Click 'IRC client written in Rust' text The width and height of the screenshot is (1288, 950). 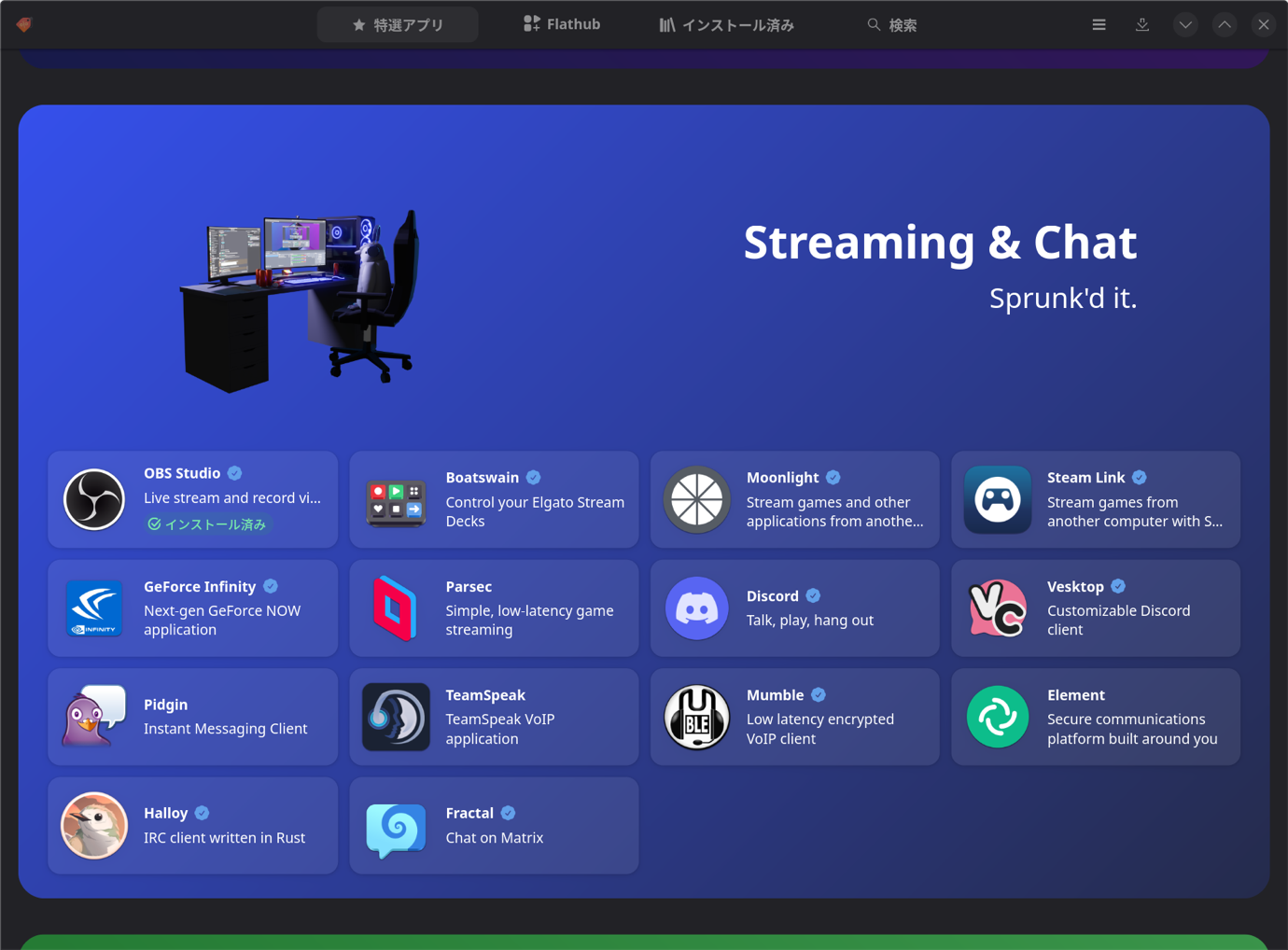coord(224,838)
